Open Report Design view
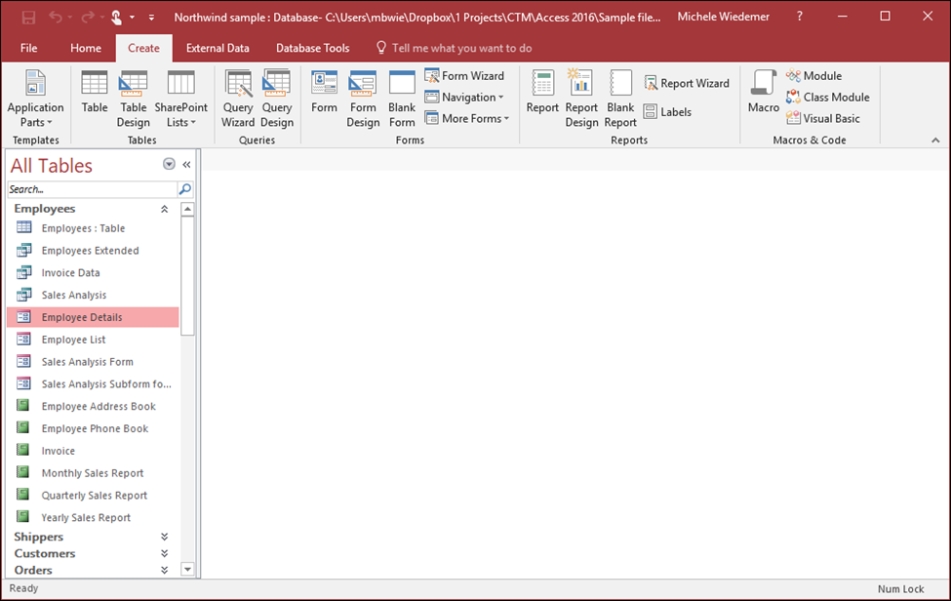The image size is (951, 601). point(581,98)
